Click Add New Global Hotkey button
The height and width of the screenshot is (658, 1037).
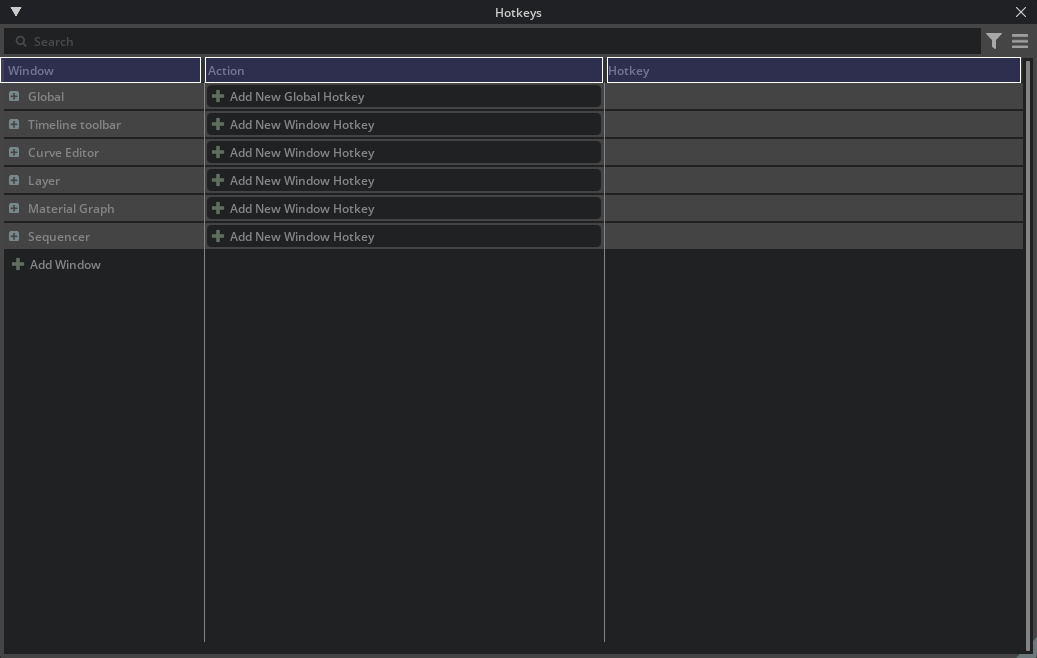(403, 97)
